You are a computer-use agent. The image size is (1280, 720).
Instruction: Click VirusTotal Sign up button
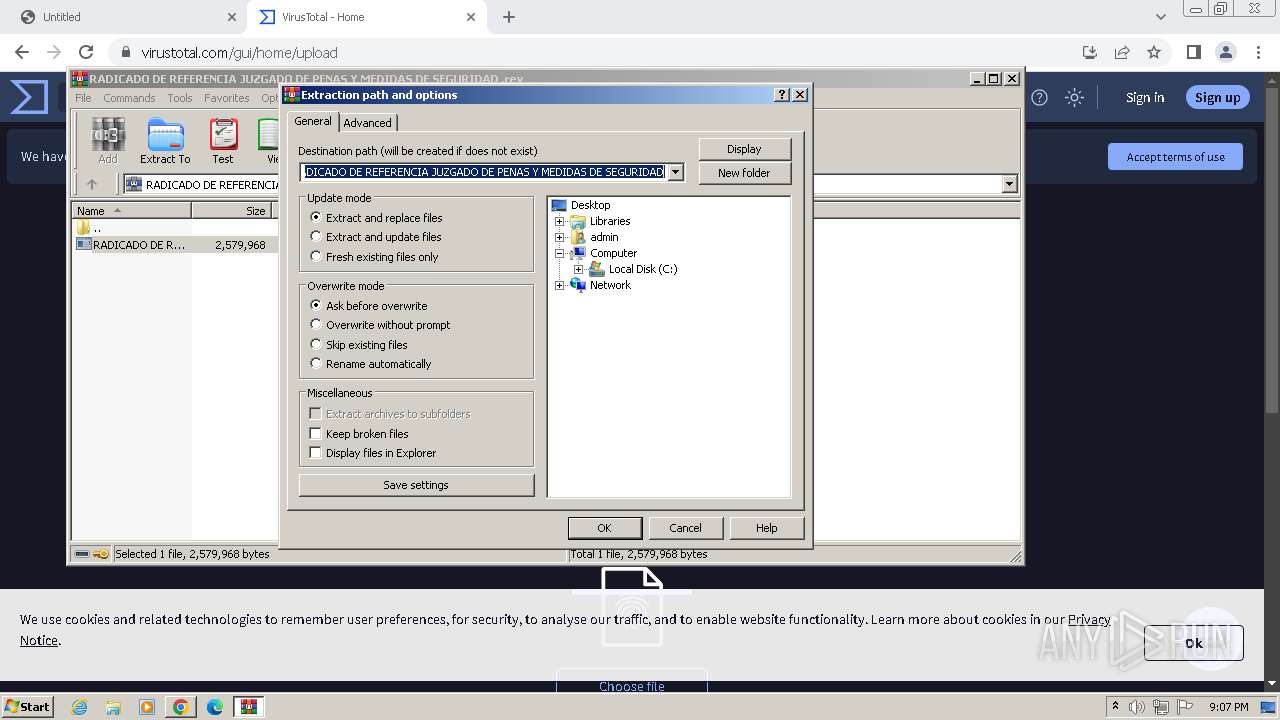click(x=1217, y=97)
